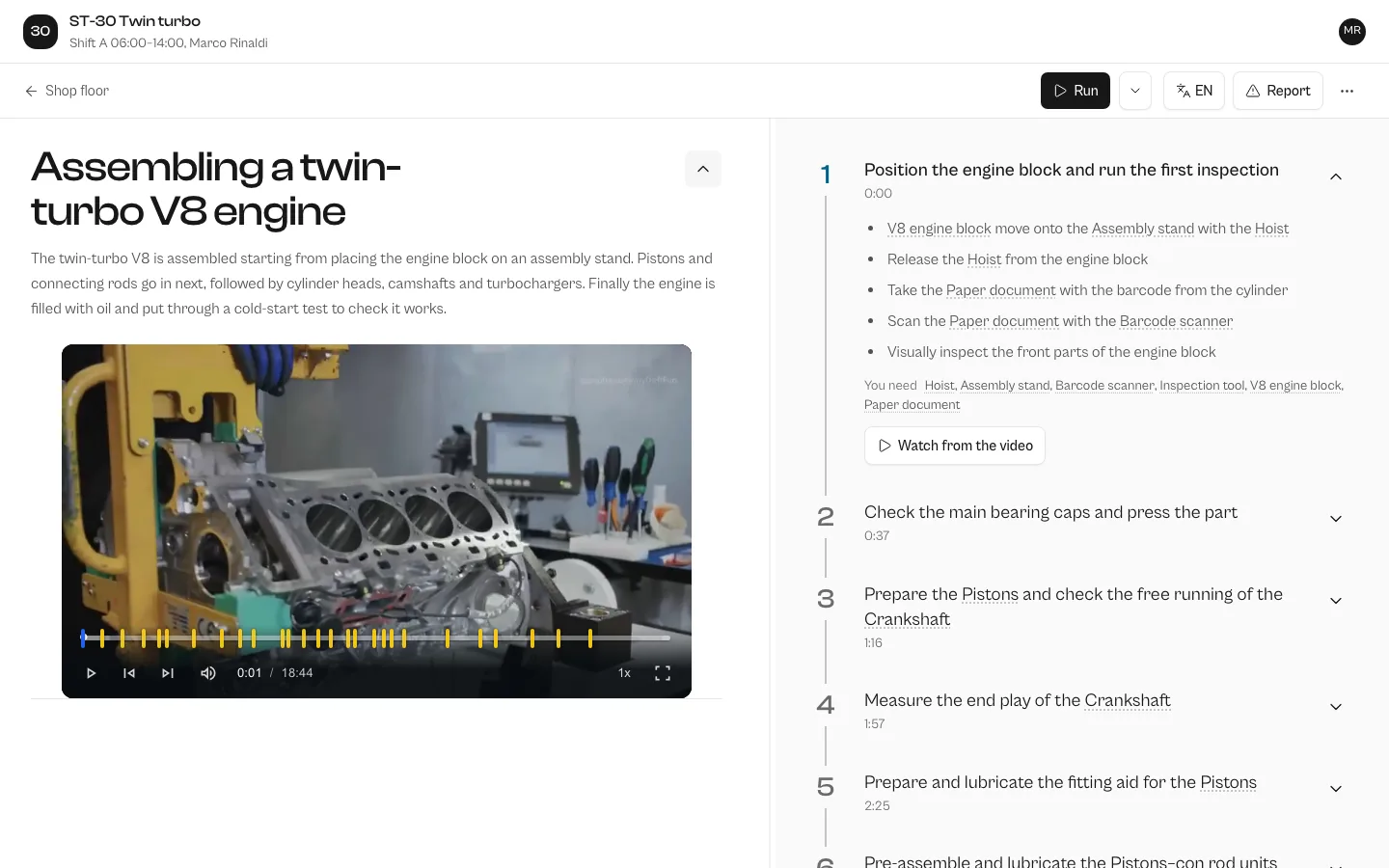Viewport: 1389px width, 868px height.
Task: Go back to Shop floor
Action: coord(68,91)
